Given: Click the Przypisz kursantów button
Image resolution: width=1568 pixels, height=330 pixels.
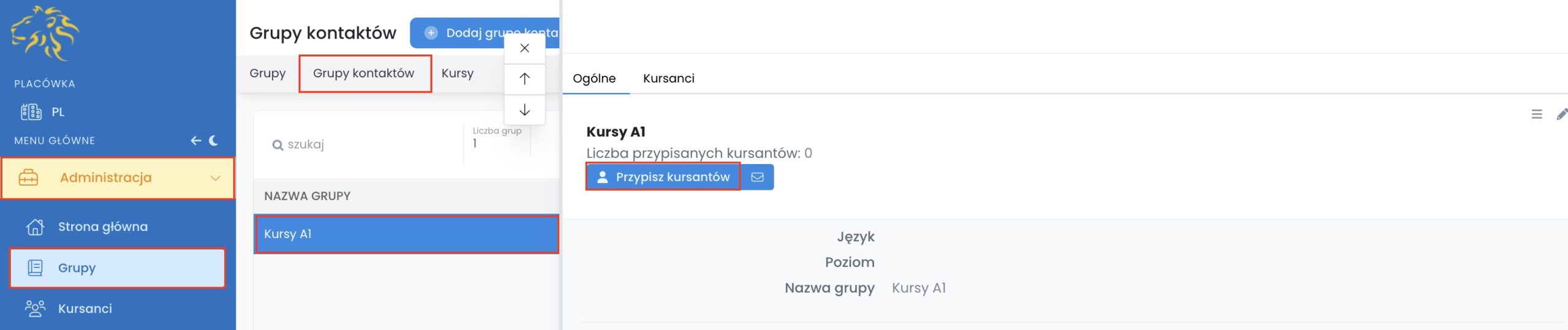Looking at the screenshot, I should [663, 177].
